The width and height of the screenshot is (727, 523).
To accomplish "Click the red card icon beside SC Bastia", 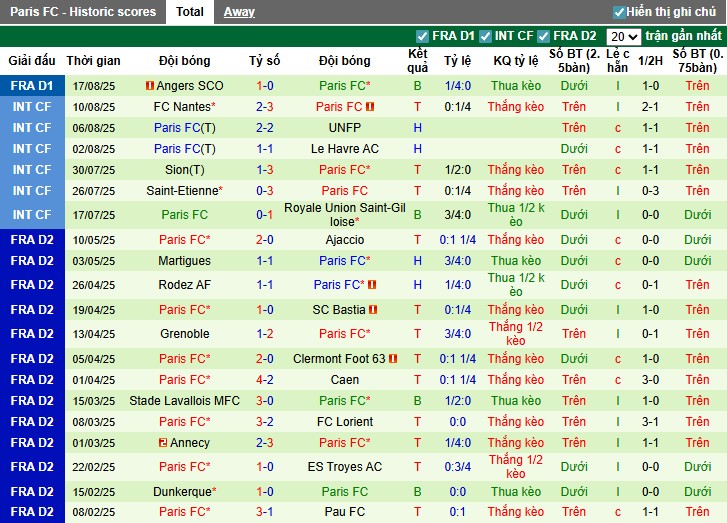I will coord(373,310).
